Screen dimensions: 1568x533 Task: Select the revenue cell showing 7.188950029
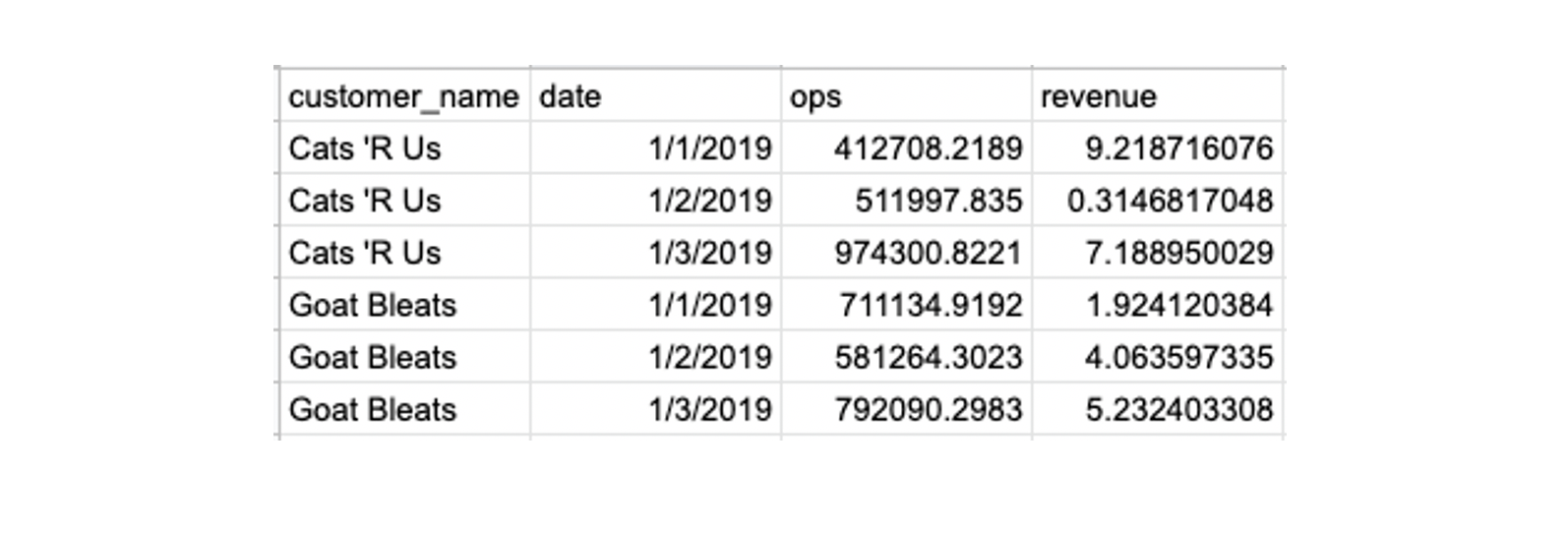pyautogui.click(x=1158, y=252)
